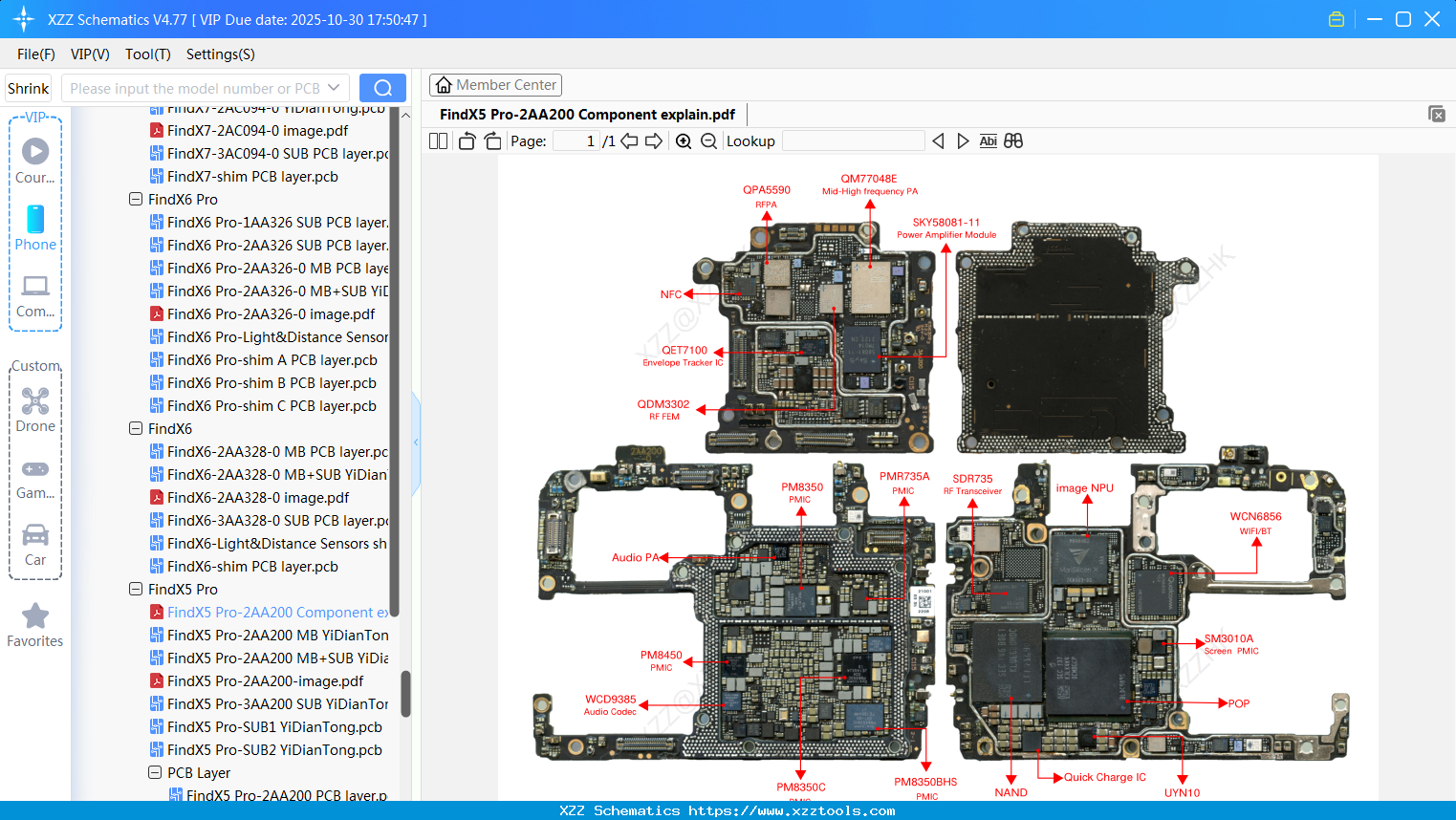The width and height of the screenshot is (1456, 820).
Task: Select FindX6 Pro-1AA326 SUB PCB layer file
Action: click(x=269, y=223)
